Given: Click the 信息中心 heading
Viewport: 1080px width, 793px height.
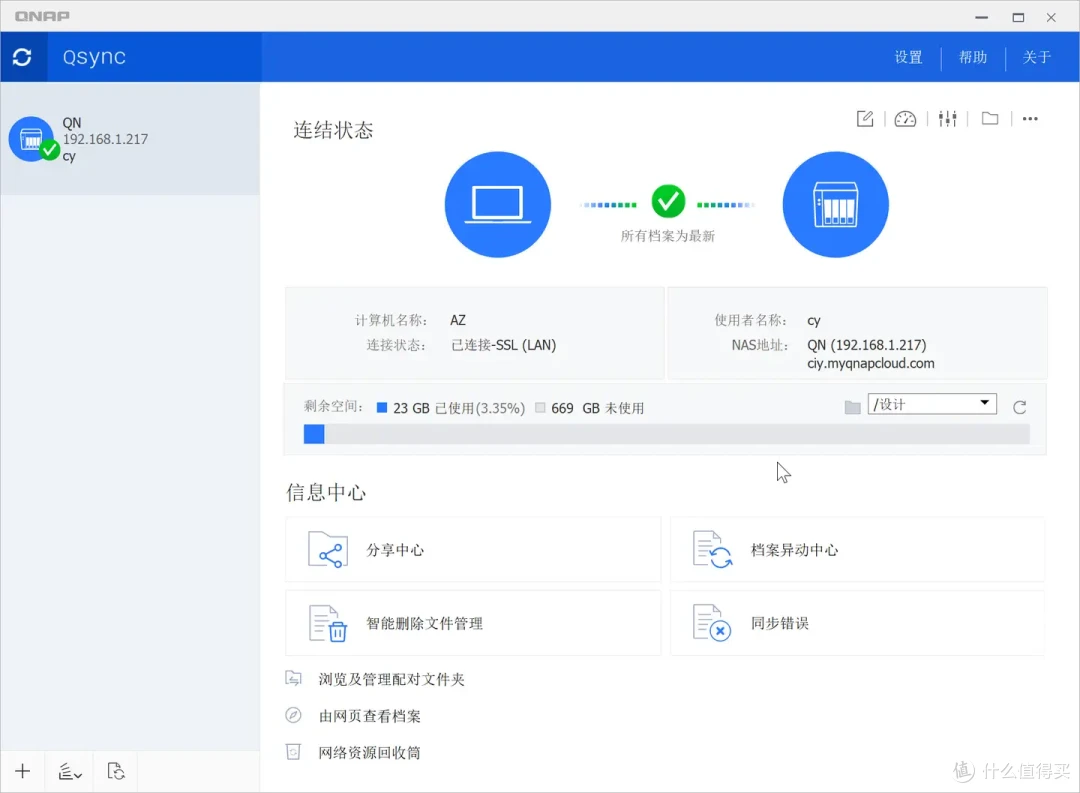Looking at the screenshot, I should click(326, 493).
